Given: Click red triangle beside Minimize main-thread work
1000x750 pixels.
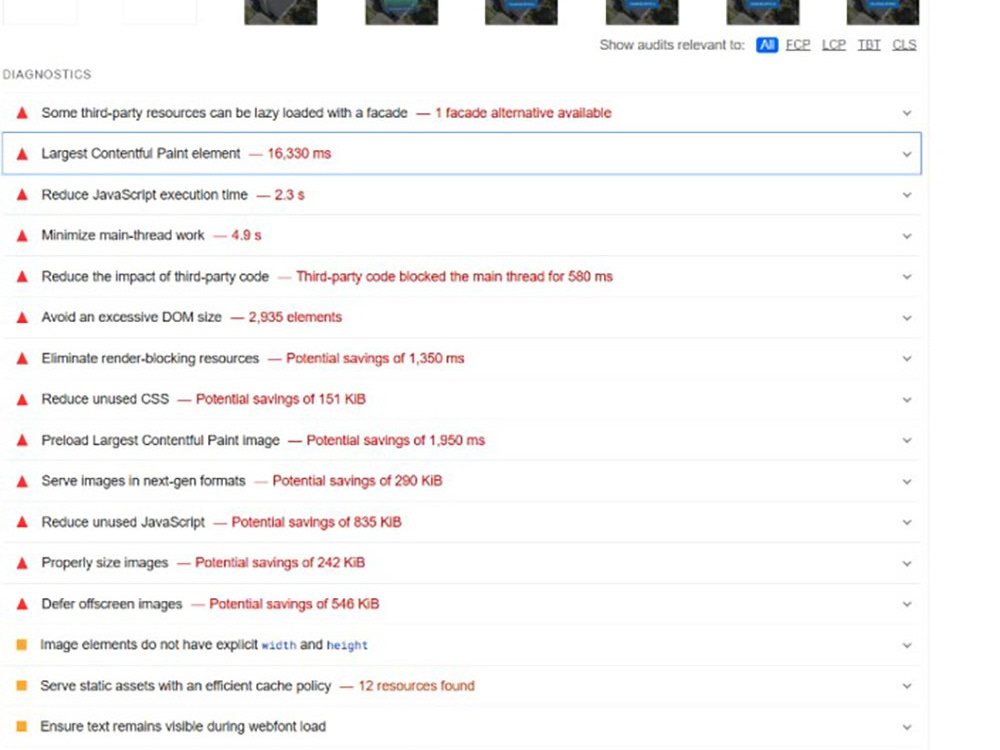Looking at the screenshot, I should tap(22, 235).
